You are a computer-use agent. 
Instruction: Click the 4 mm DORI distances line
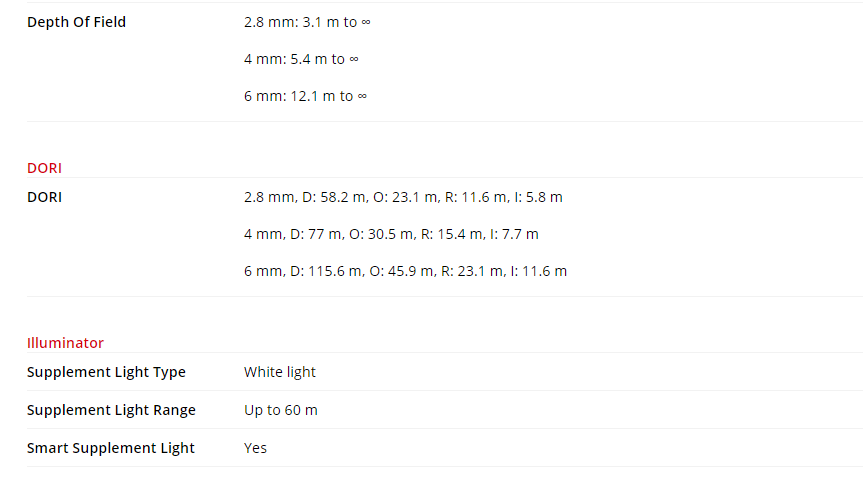coord(391,234)
